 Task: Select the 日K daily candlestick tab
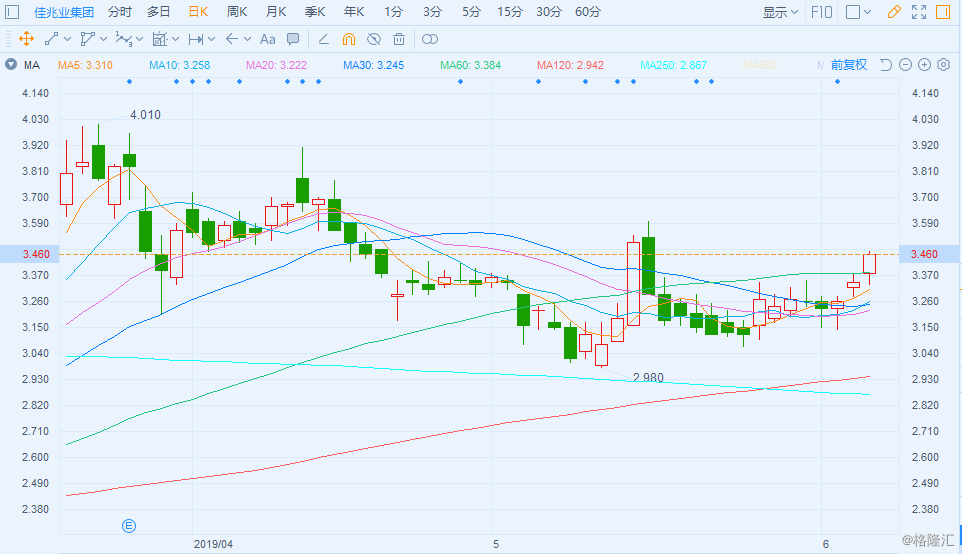pyautogui.click(x=198, y=12)
